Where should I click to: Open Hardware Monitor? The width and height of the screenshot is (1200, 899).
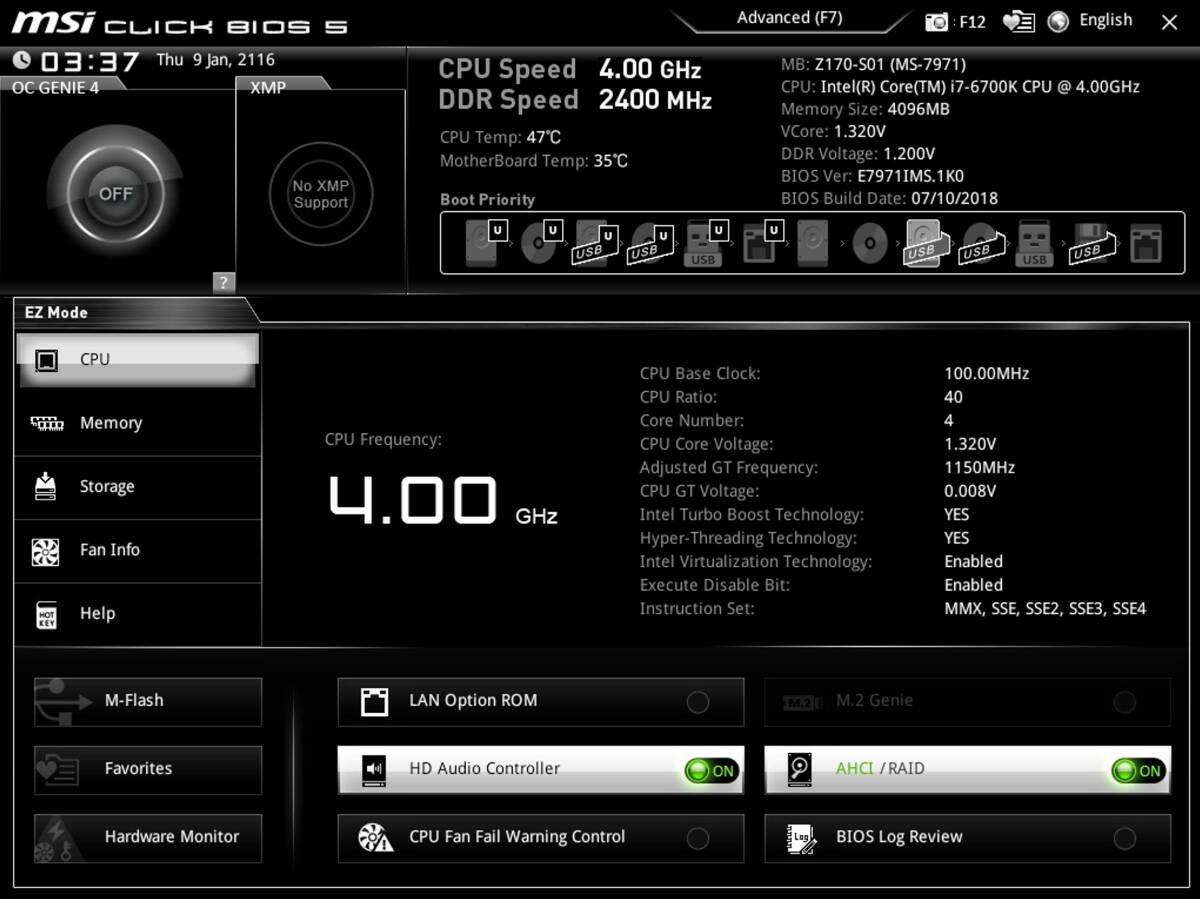click(x=148, y=837)
